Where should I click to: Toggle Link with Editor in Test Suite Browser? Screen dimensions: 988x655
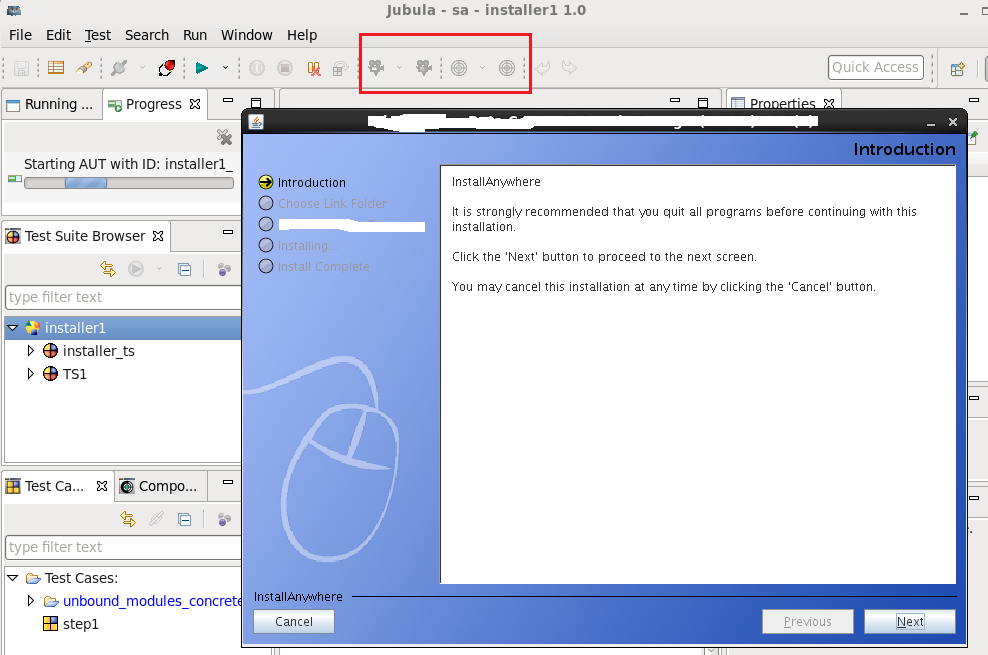coord(108,270)
